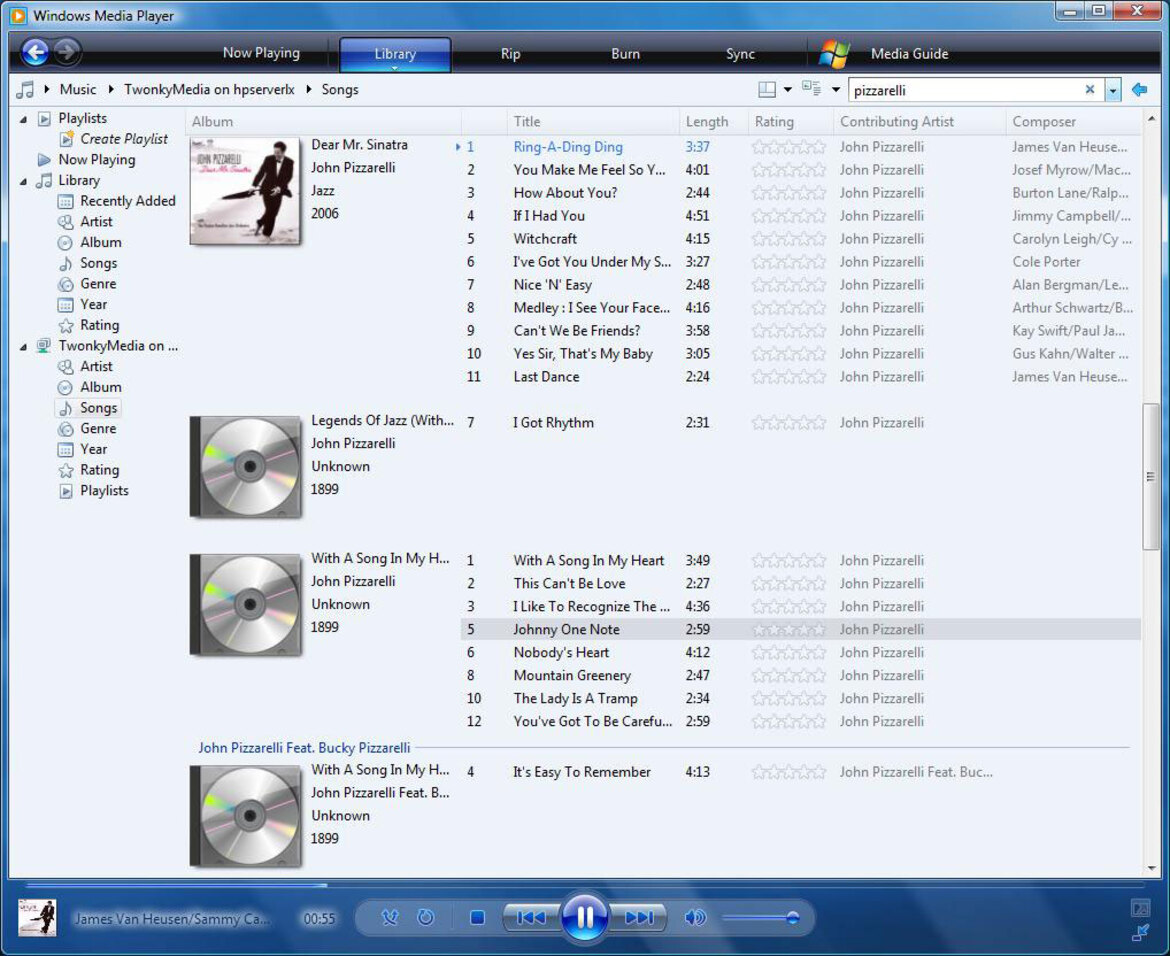Skip to the next track
Image resolution: width=1170 pixels, height=956 pixels.
pos(639,917)
